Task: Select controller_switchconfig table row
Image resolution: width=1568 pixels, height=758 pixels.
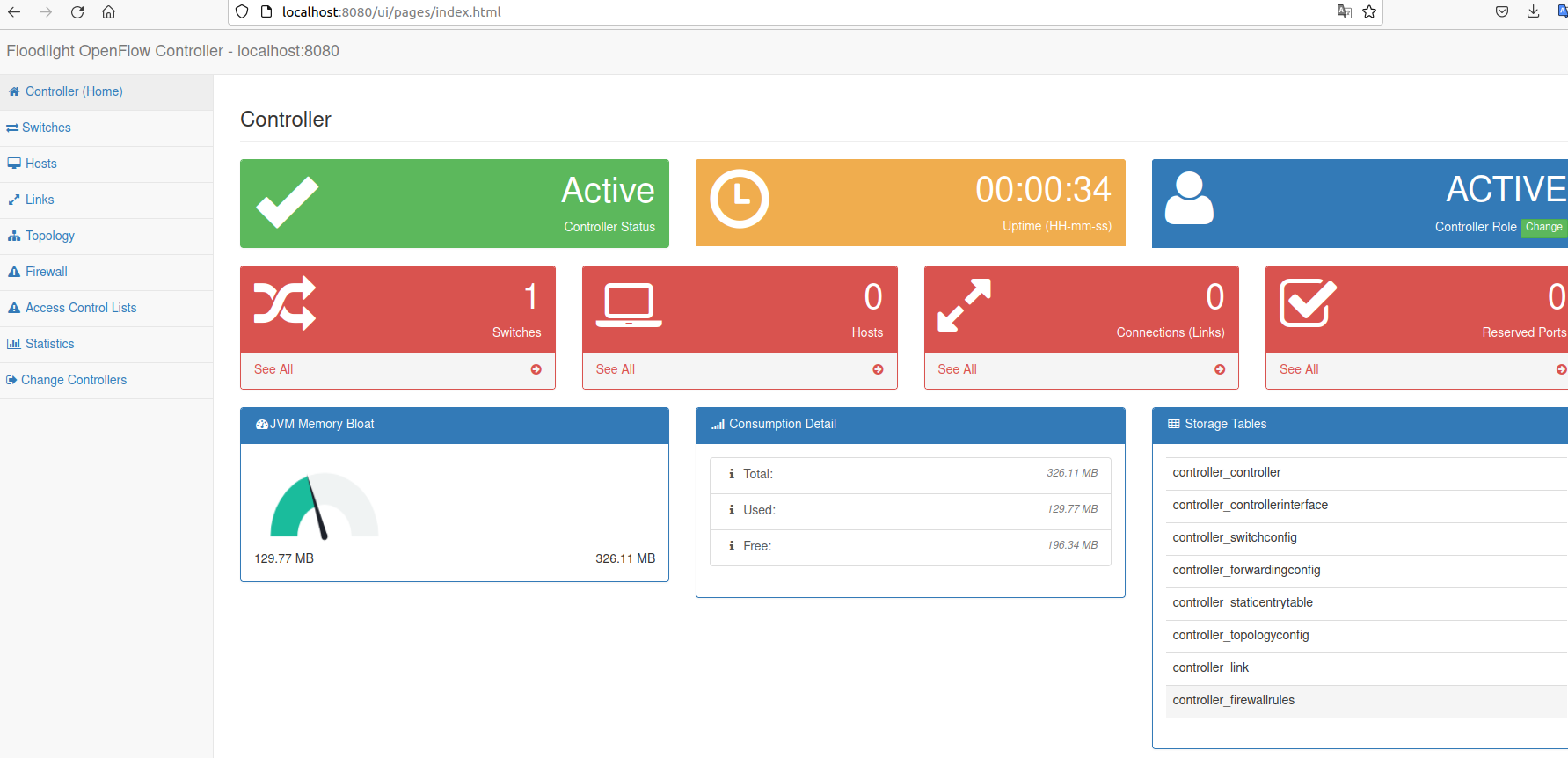Action: point(1367,538)
